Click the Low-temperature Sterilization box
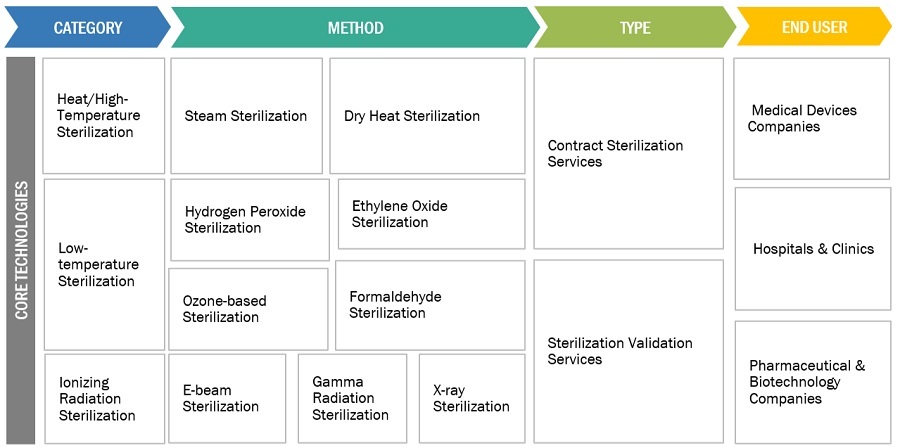This screenshot has height=448, width=900. 104,264
